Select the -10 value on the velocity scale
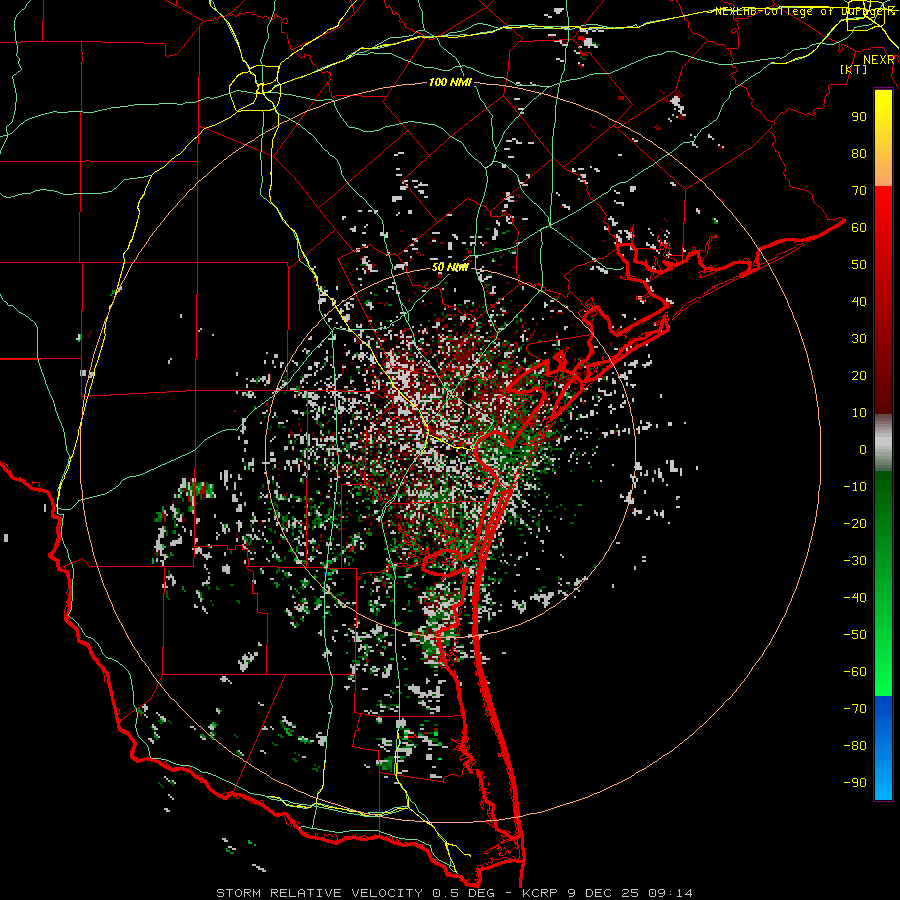Viewport: 900px width, 900px height. click(x=855, y=487)
